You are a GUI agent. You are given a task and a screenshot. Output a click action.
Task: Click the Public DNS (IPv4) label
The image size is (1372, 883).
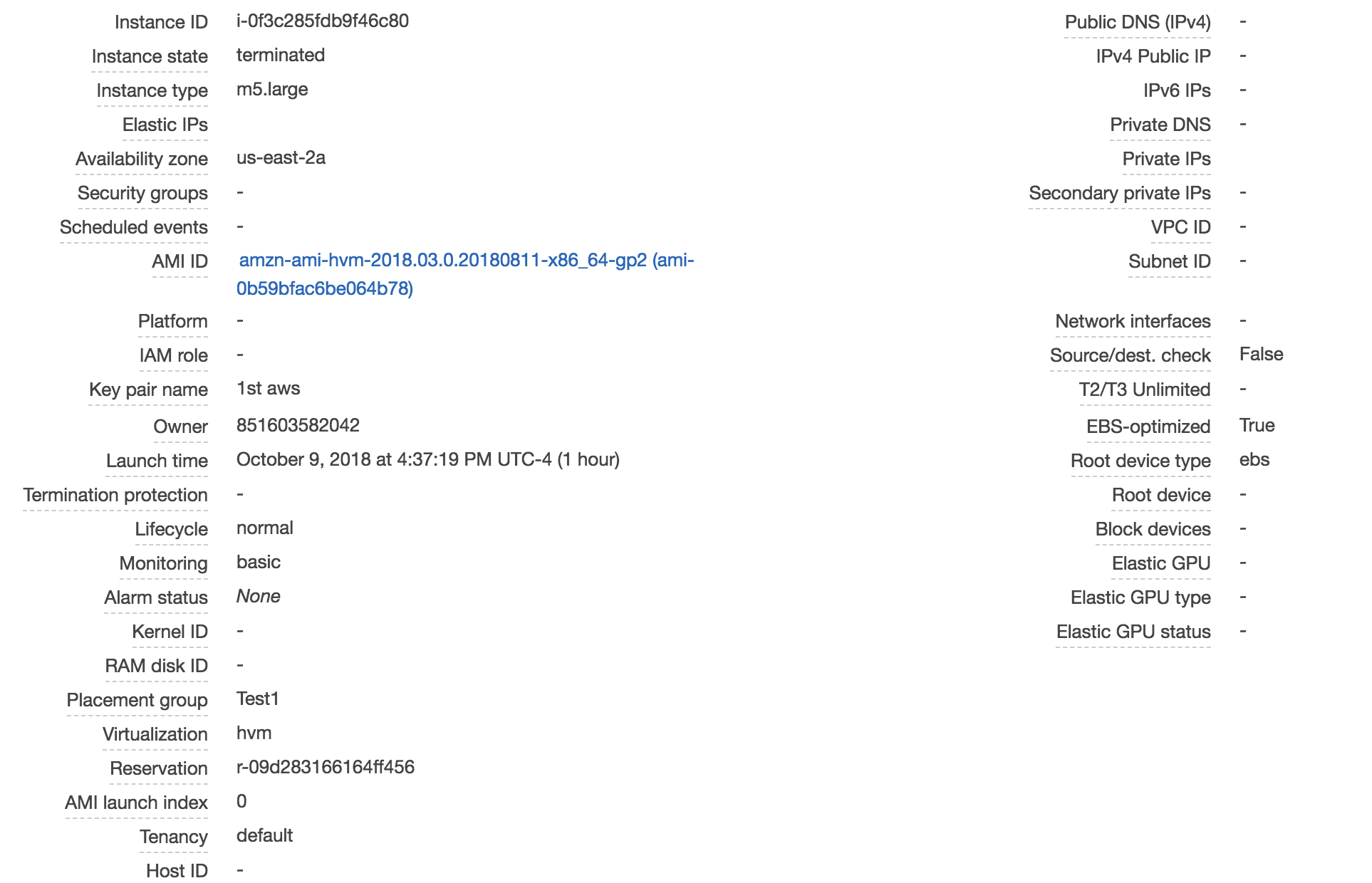click(x=1138, y=22)
